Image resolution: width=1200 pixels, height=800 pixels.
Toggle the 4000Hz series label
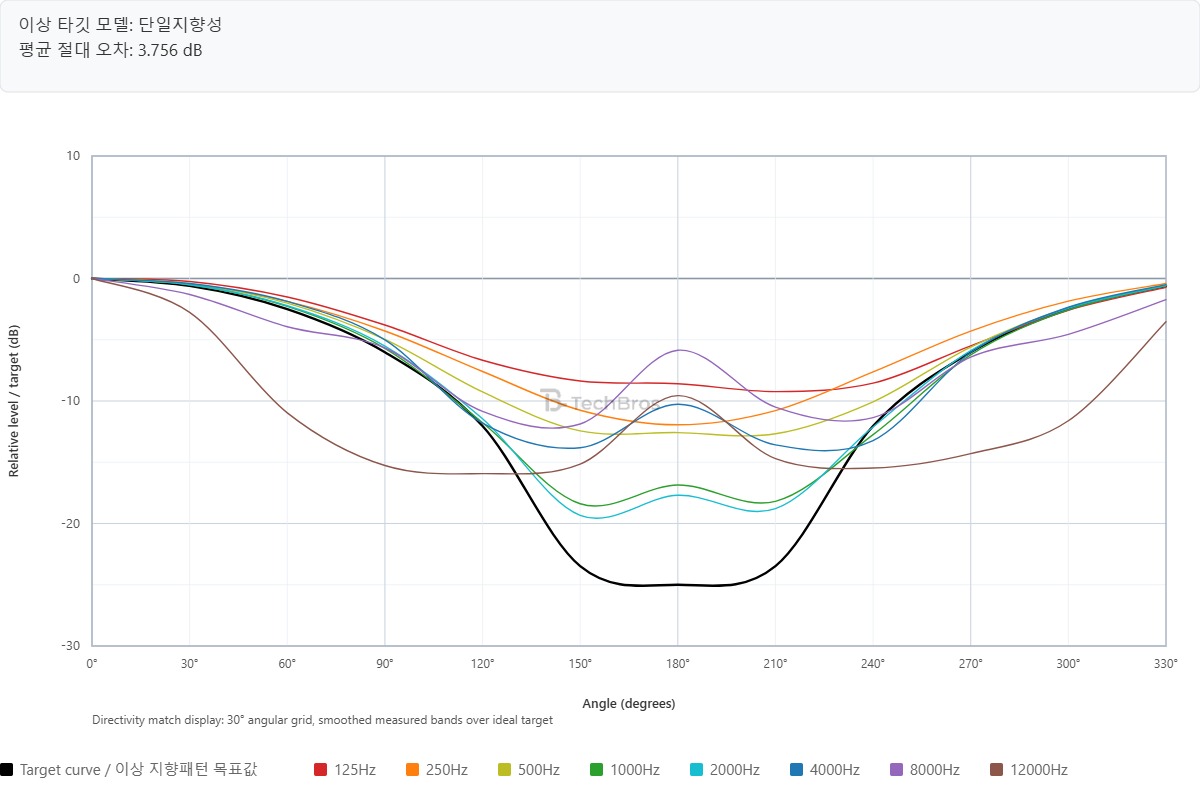[x=835, y=770]
